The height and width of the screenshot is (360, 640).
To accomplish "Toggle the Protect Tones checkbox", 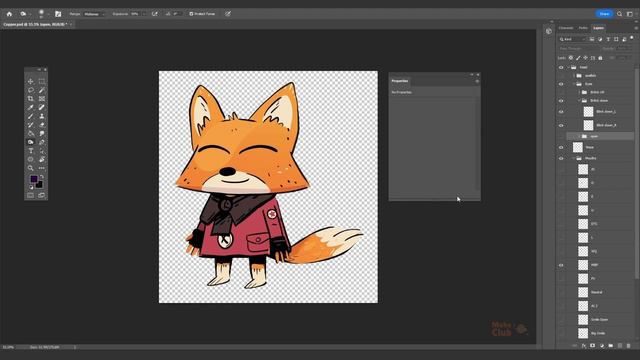I will point(191,14).
